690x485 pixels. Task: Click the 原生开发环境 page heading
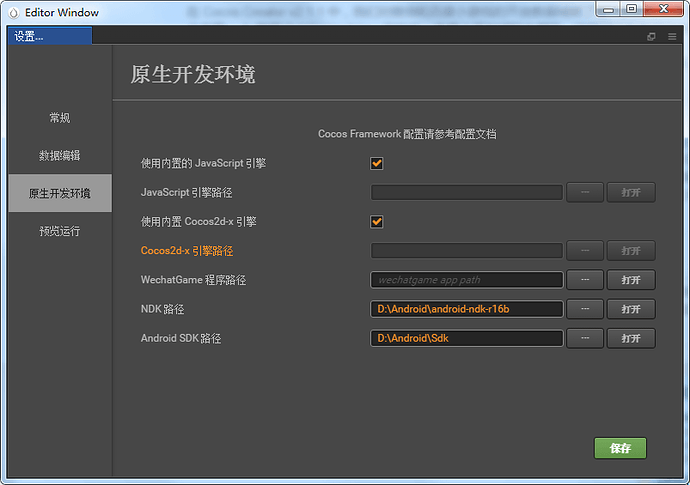[193, 74]
